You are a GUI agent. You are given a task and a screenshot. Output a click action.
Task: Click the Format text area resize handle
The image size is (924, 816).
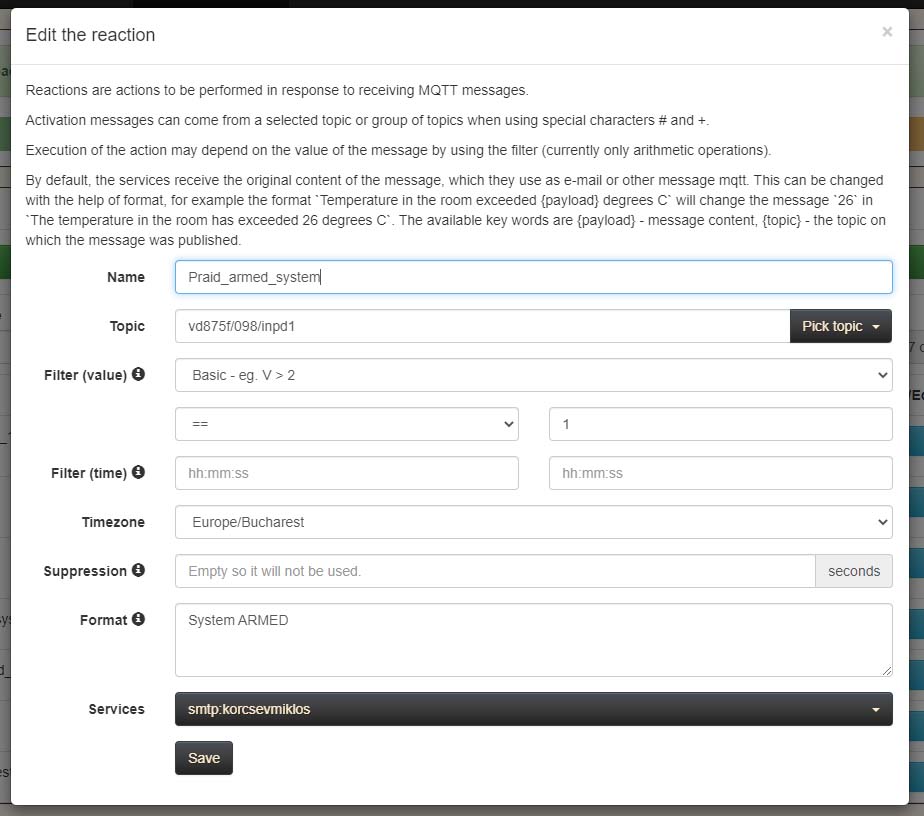click(x=886, y=671)
